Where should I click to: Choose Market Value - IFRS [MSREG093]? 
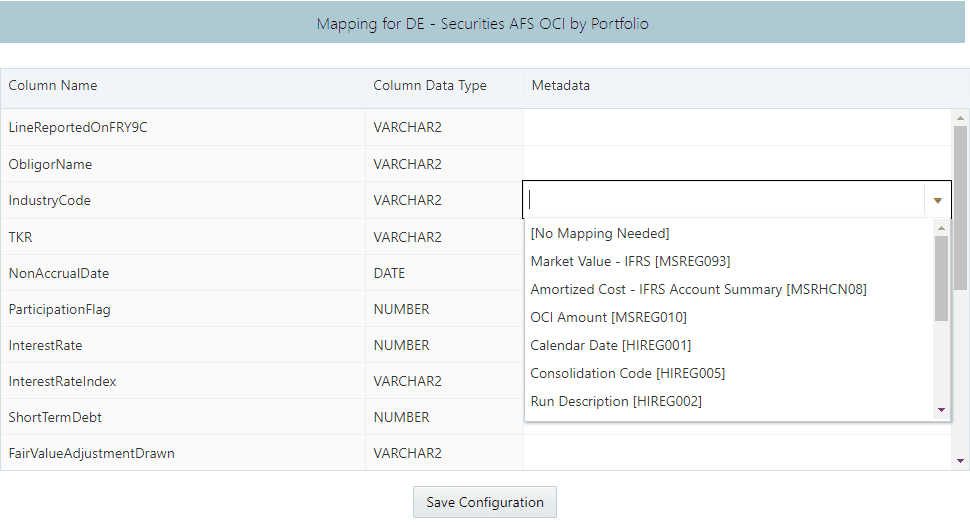click(630, 262)
